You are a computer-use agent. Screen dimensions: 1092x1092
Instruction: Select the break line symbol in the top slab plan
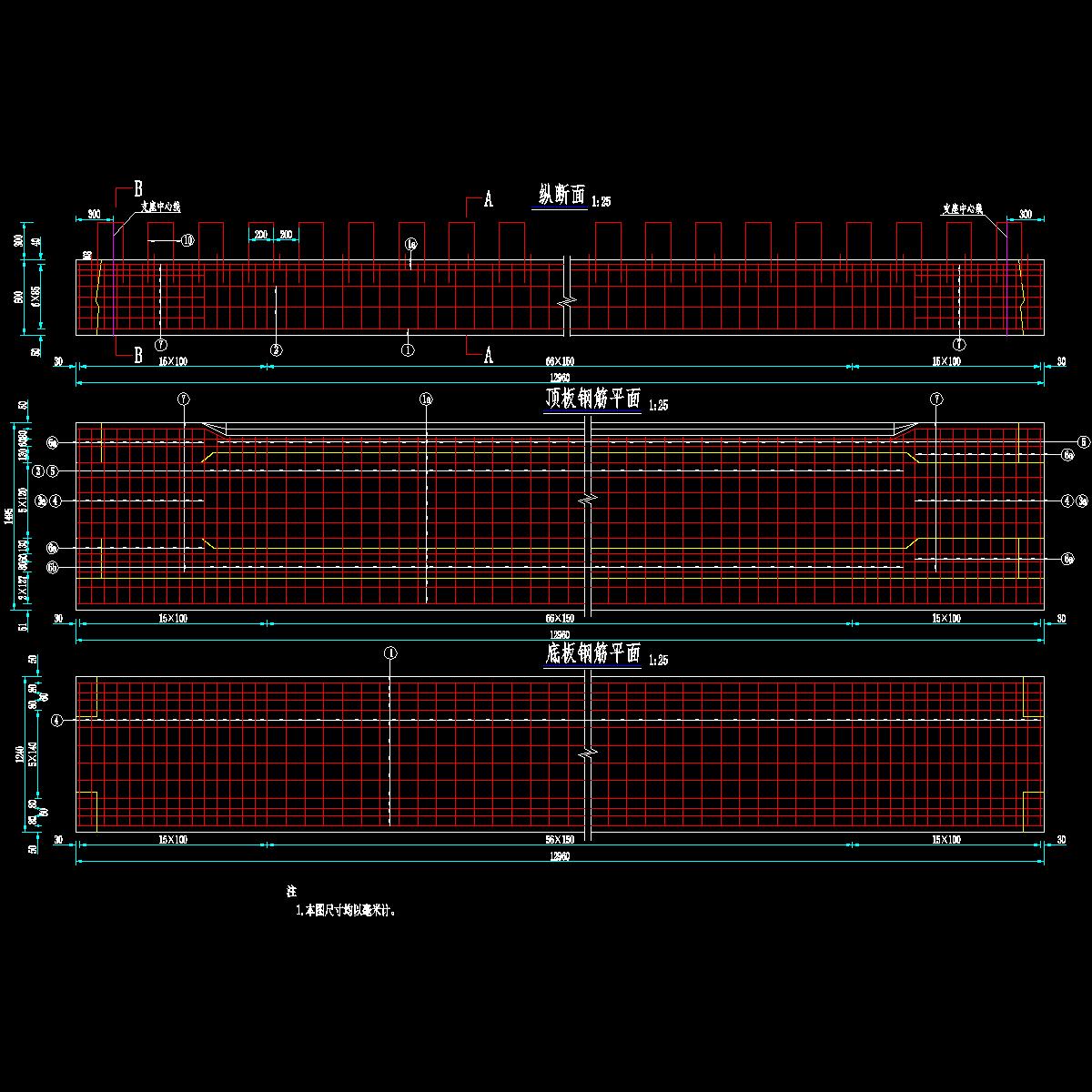pyautogui.click(x=590, y=500)
